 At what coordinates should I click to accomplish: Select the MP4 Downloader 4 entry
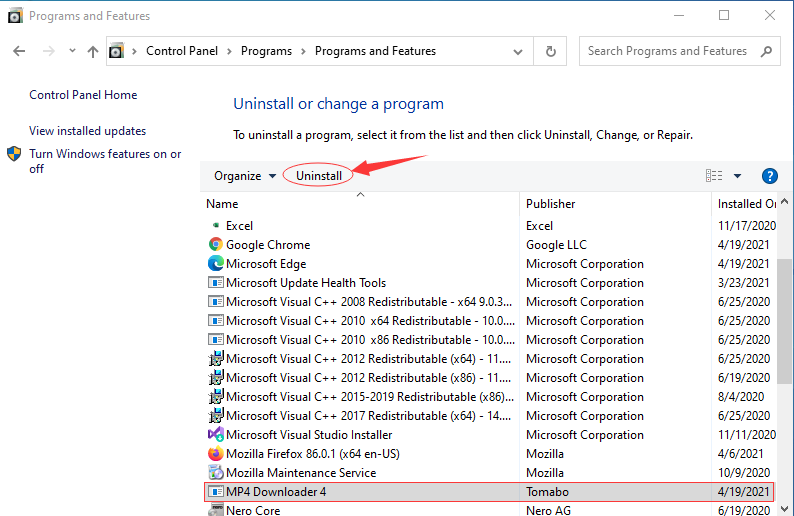pyautogui.click(x=489, y=492)
